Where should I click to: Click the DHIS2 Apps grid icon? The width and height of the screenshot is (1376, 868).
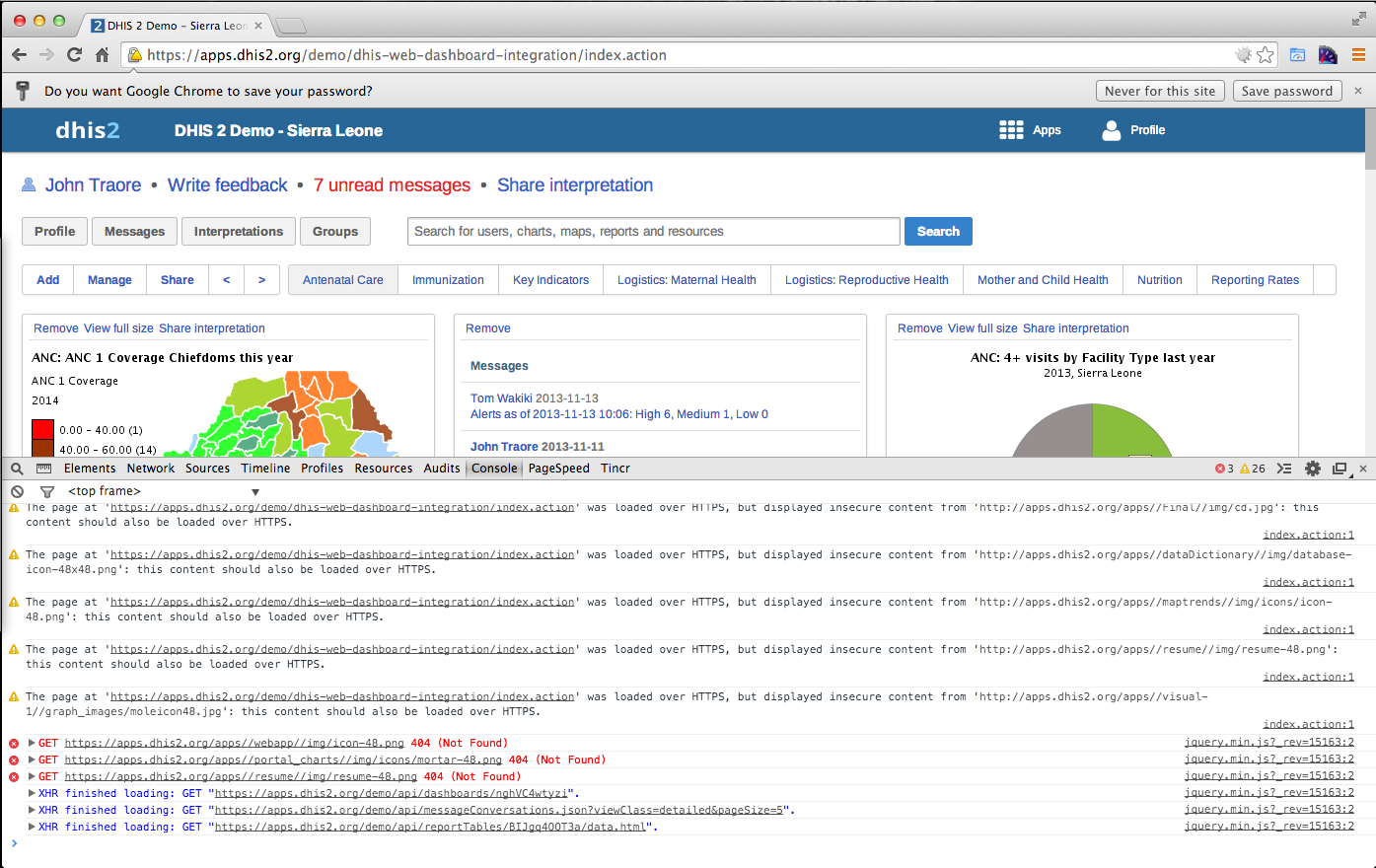click(1011, 130)
